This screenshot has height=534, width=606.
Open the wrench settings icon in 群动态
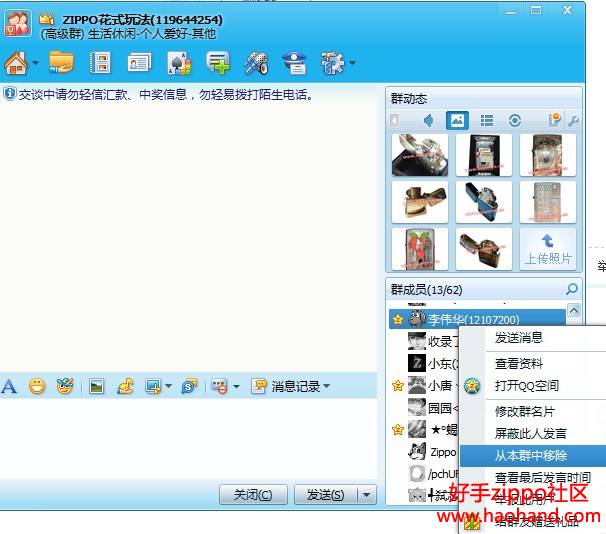point(573,122)
